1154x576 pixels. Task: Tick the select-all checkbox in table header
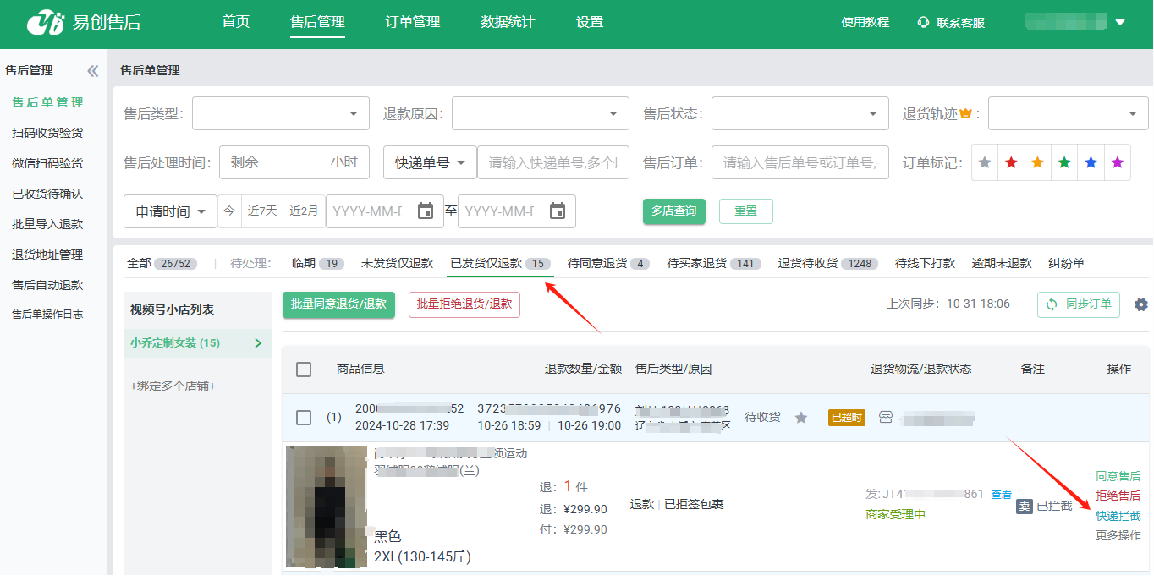click(304, 369)
